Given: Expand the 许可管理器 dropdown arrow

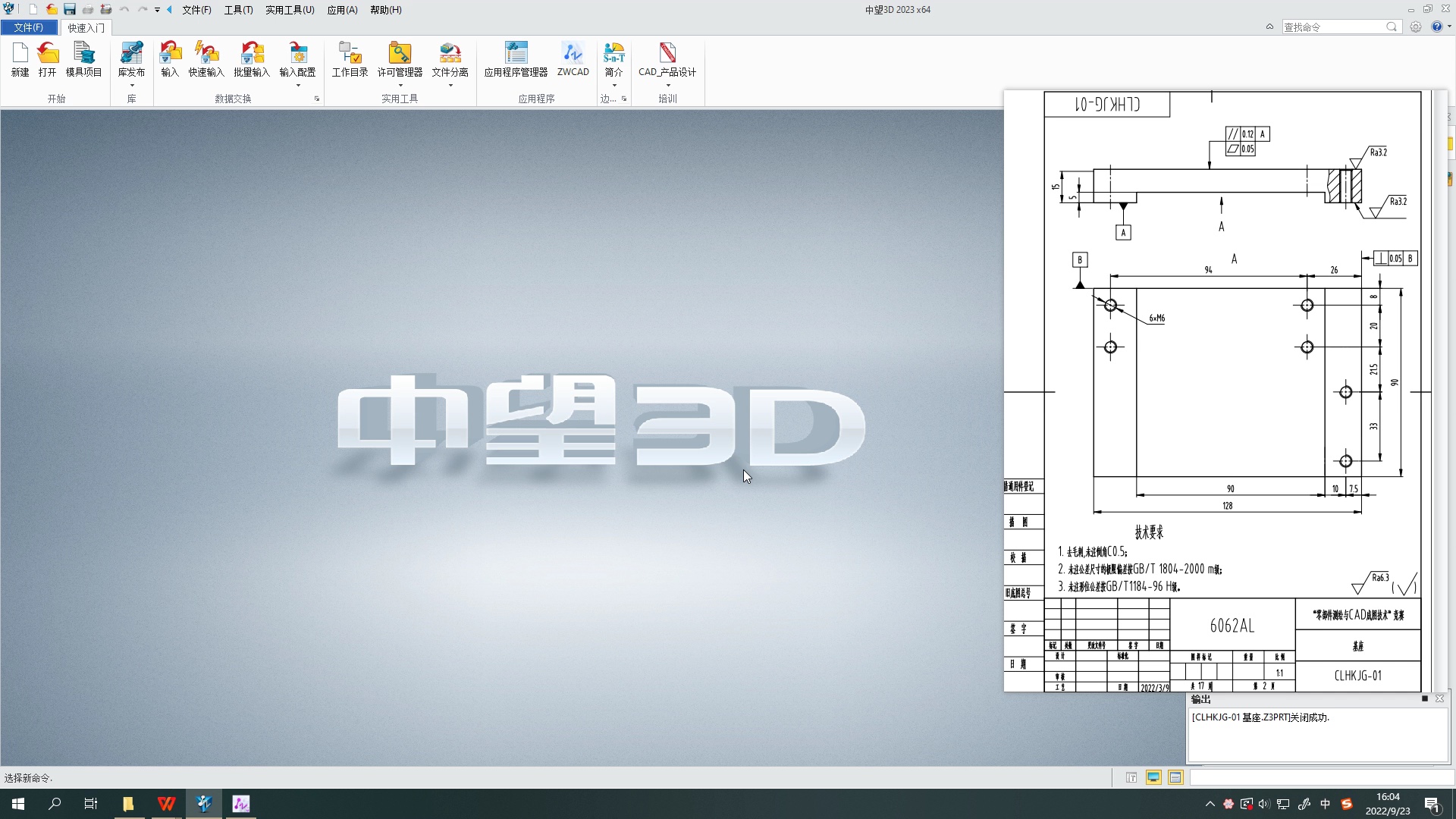Looking at the screenshot, I should pyautogui.click(x=400, y=86).
